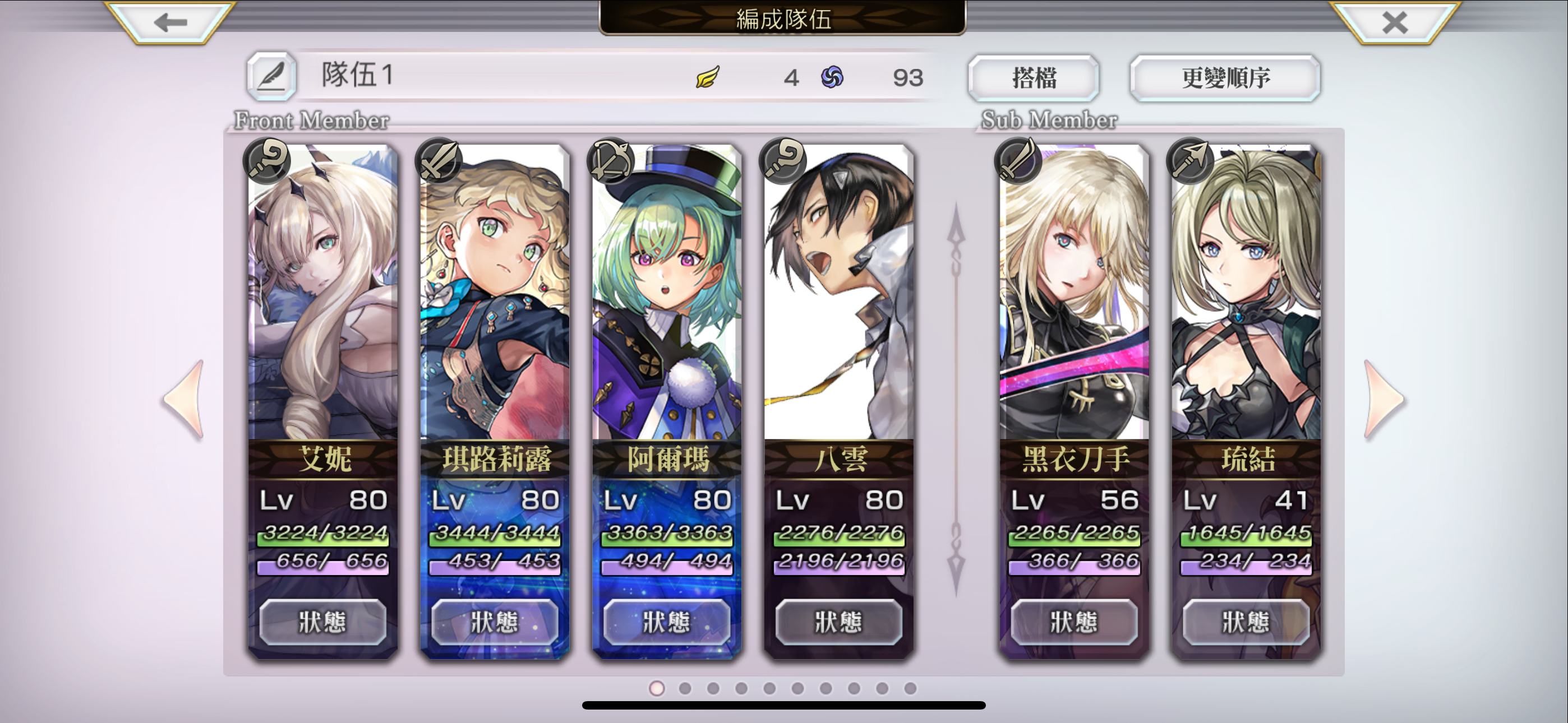
Task: Select the 阿爾瑪 character portrait
Action: click(667, 292)
